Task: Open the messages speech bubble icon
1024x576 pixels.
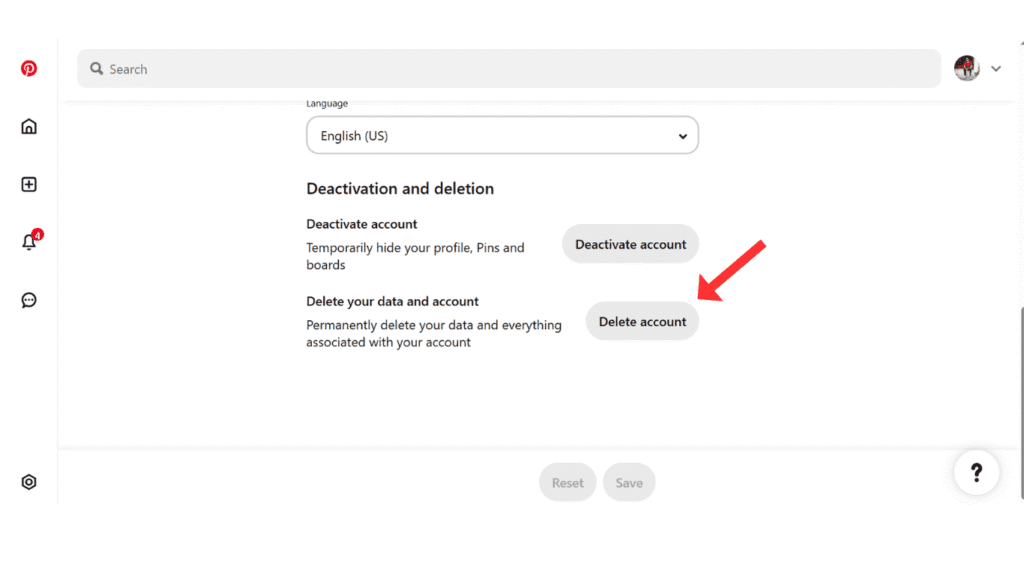Action: [x=29, y=300]
